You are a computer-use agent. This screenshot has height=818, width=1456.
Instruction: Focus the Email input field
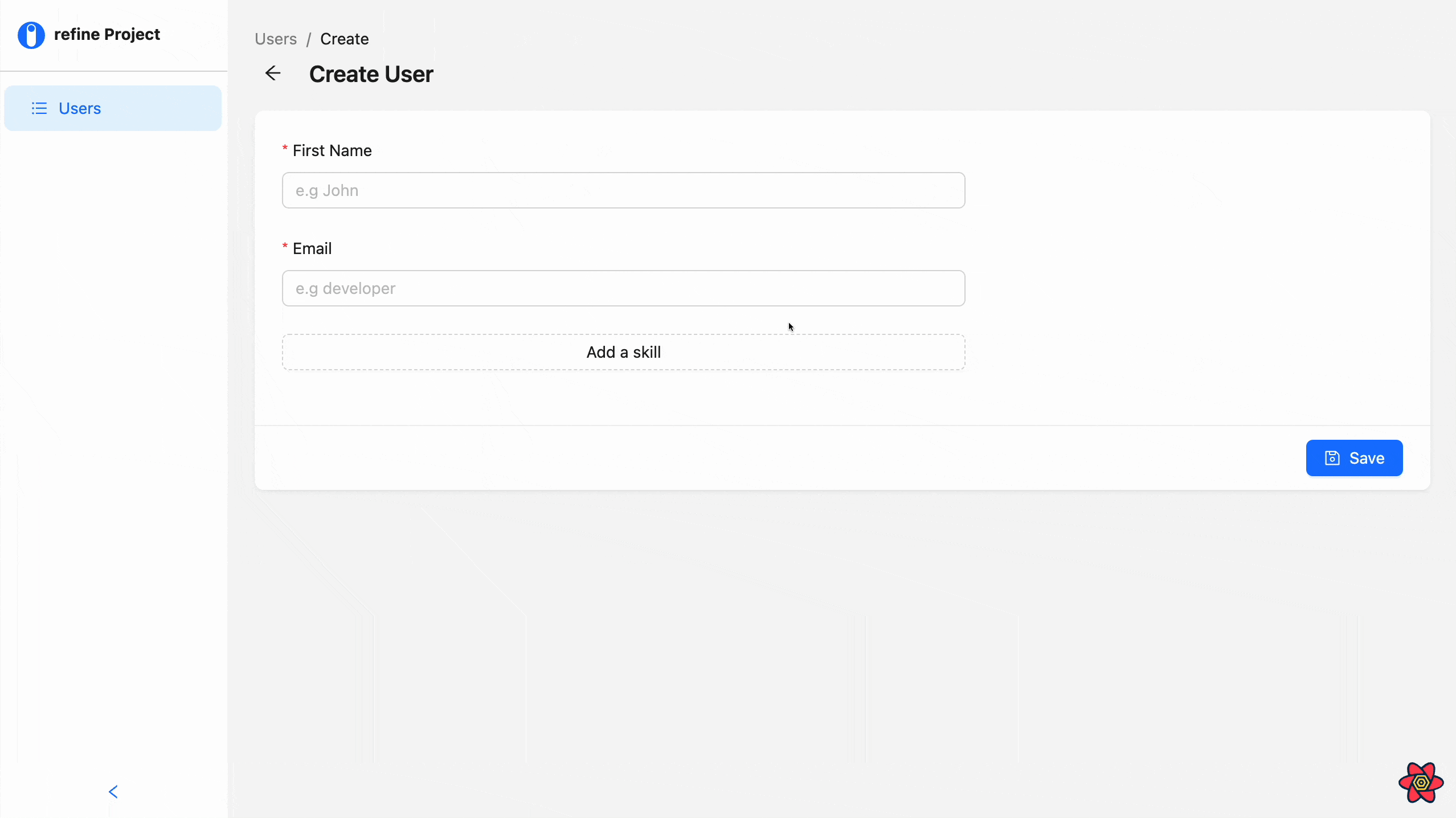click(623, 288)
